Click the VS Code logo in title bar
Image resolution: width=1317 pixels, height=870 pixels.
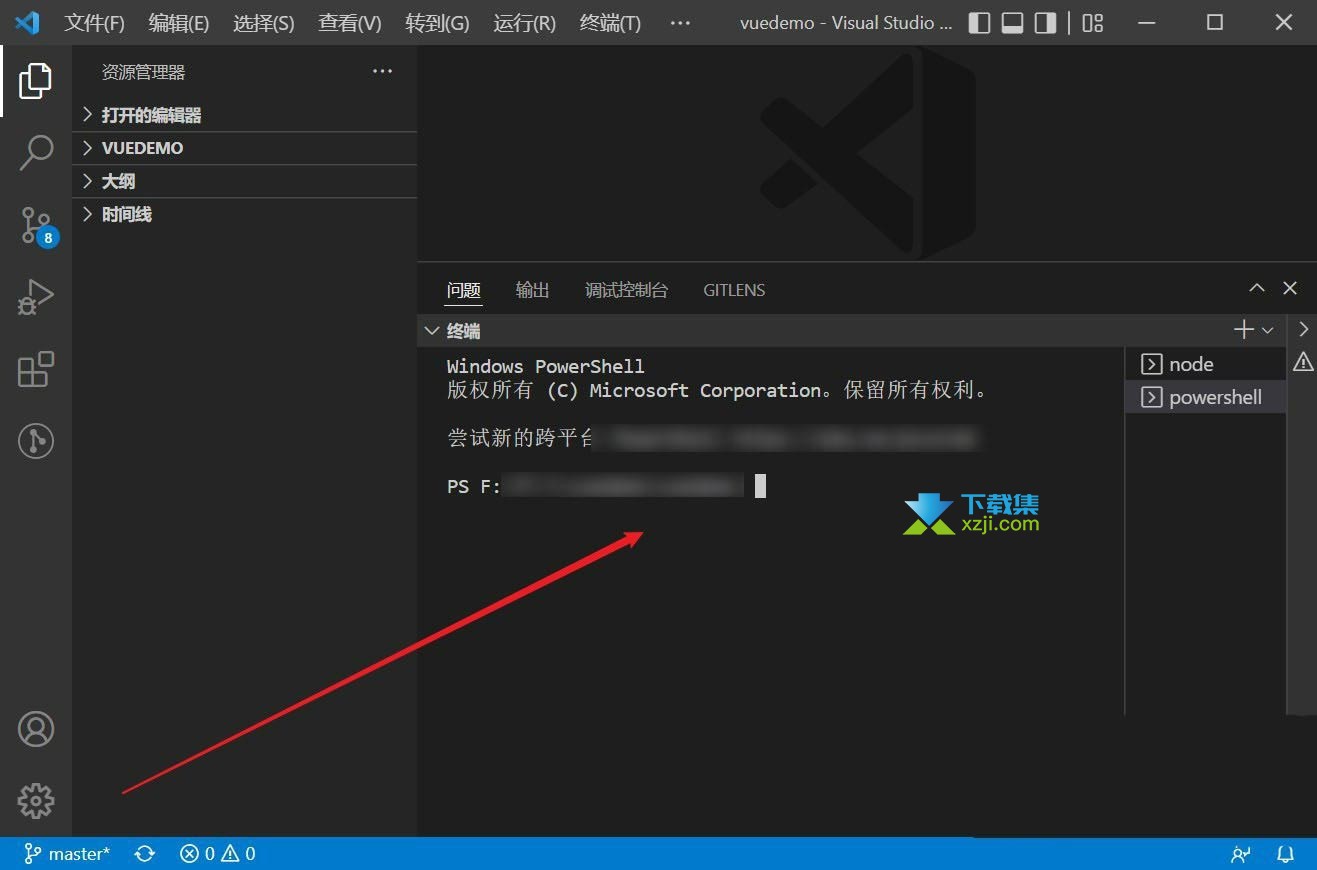27,22
